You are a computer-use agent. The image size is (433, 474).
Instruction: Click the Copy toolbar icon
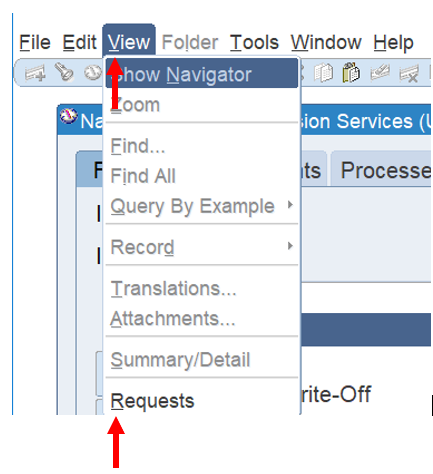323,72
